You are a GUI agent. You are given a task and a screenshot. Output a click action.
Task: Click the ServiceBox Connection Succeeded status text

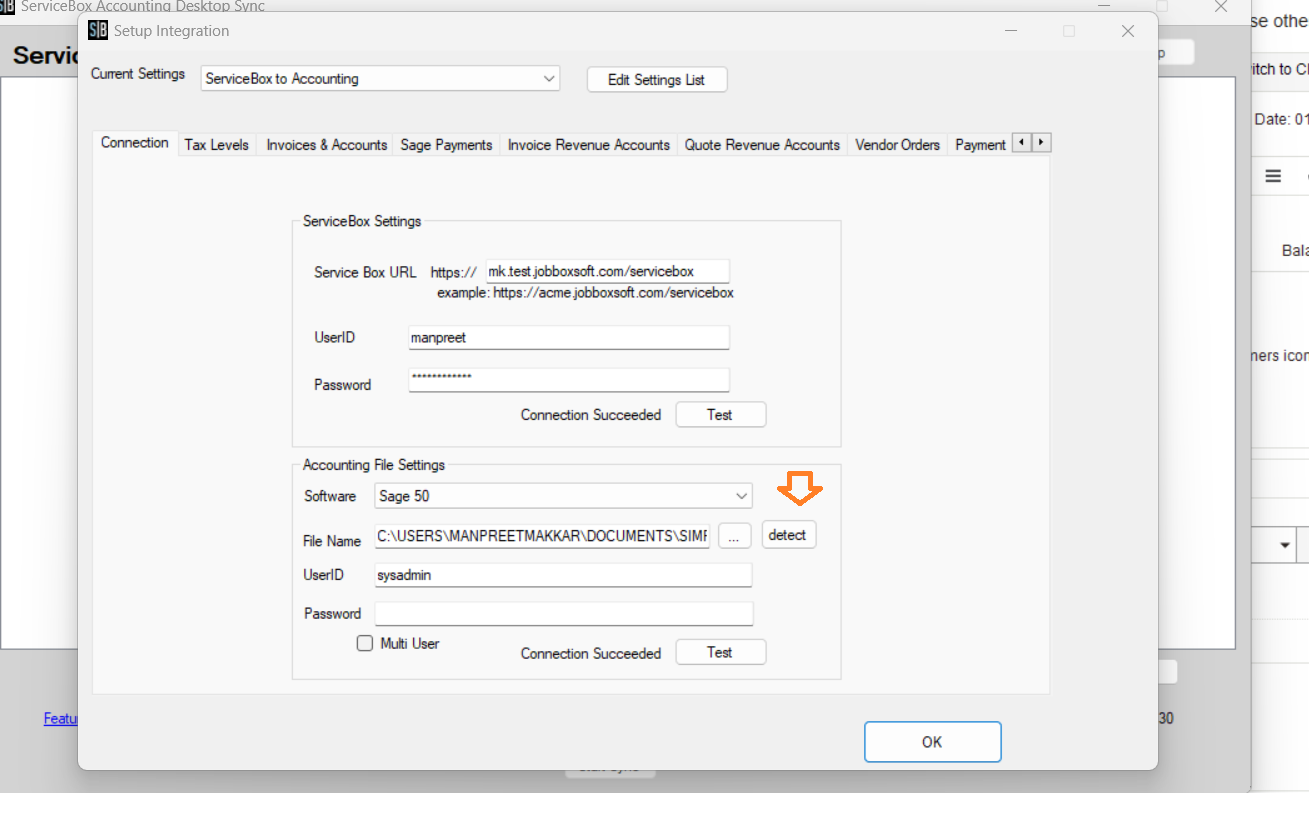[591, 415]
